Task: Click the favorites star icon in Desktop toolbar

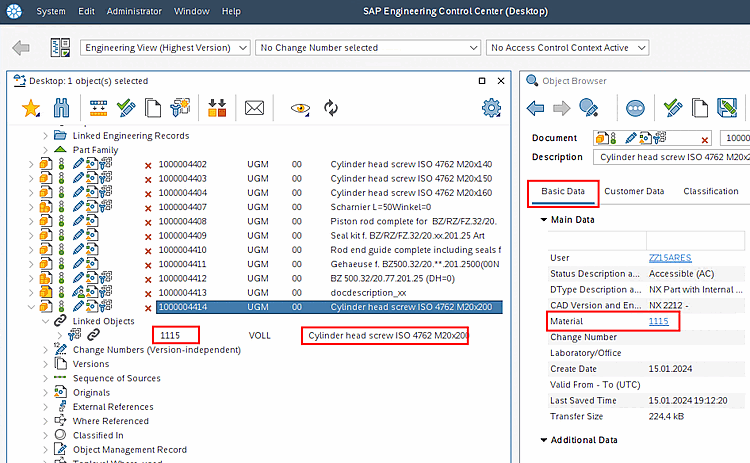Action: (x=31, y=108)
